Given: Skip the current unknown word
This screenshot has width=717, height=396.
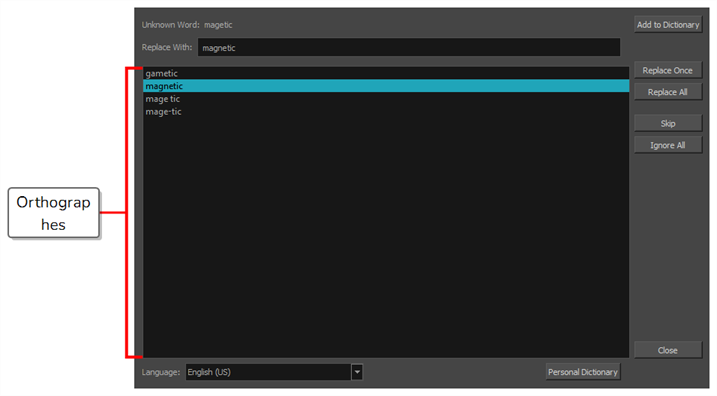Looking at the screenshot, I should point(668,123).
